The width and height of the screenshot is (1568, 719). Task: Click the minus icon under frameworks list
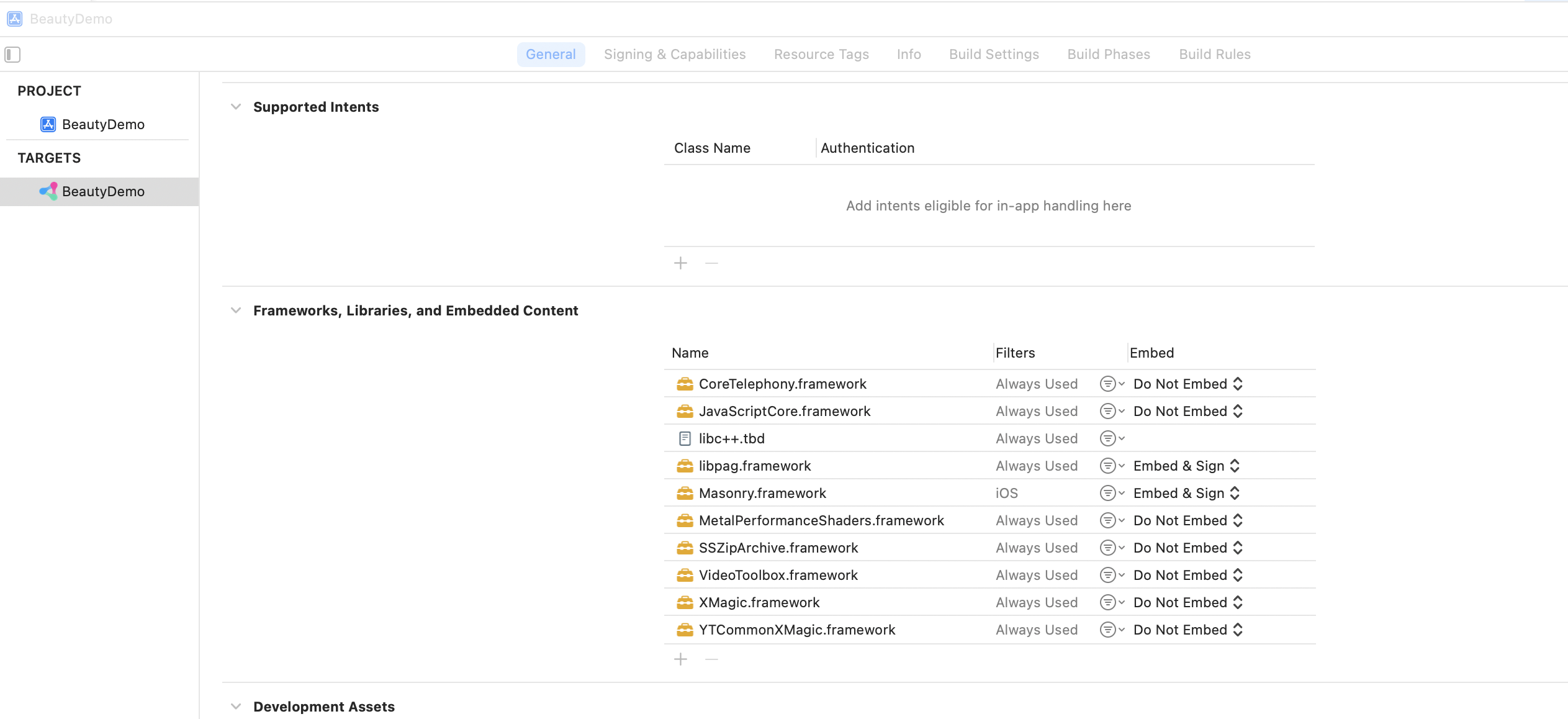(711, 659)
